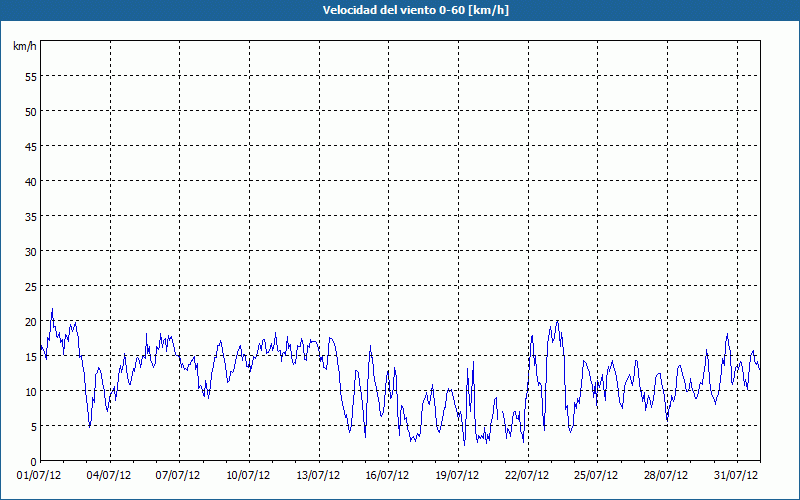Click the 28/07/12 date label
This screenshot has width=800, height=500.
pyautogui.click(x=666, y=476)
